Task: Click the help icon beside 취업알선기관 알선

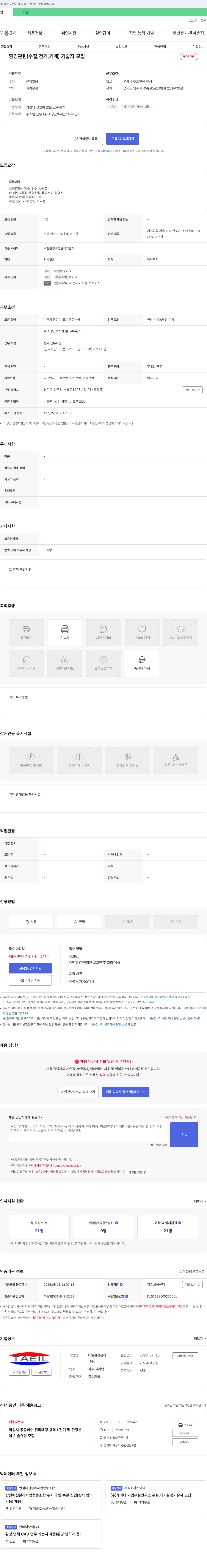Action: (x=117, y=1223)
